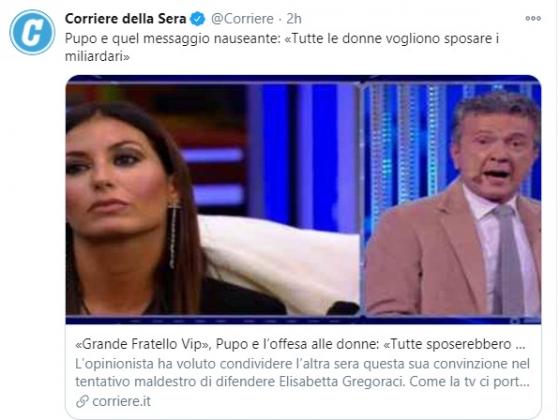Viewport: 560px width, 420px height.
Task: Click the Corriere della Sera display name
Action: coord(125,19)
